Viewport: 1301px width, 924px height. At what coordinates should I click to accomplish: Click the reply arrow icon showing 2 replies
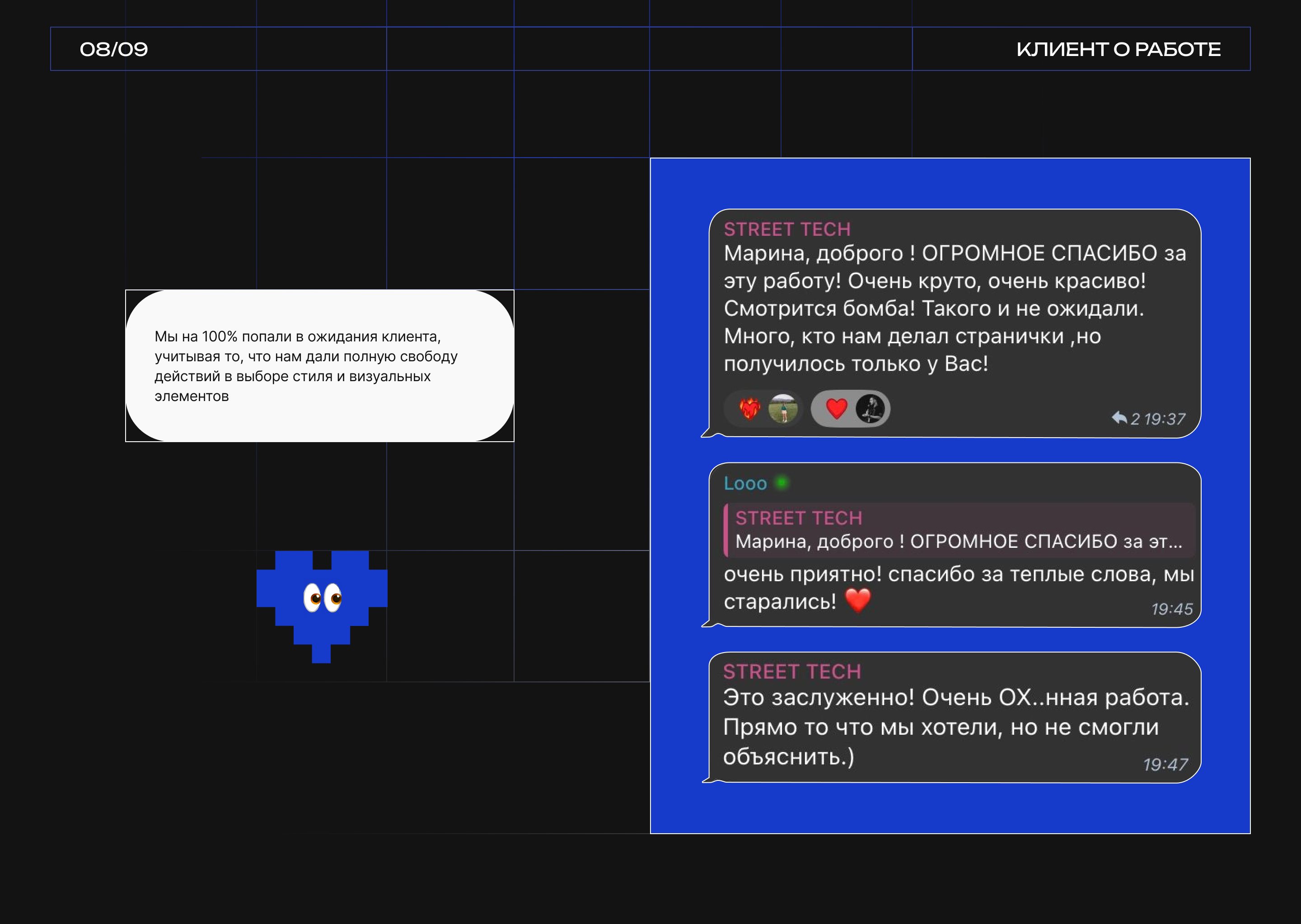1119,418
